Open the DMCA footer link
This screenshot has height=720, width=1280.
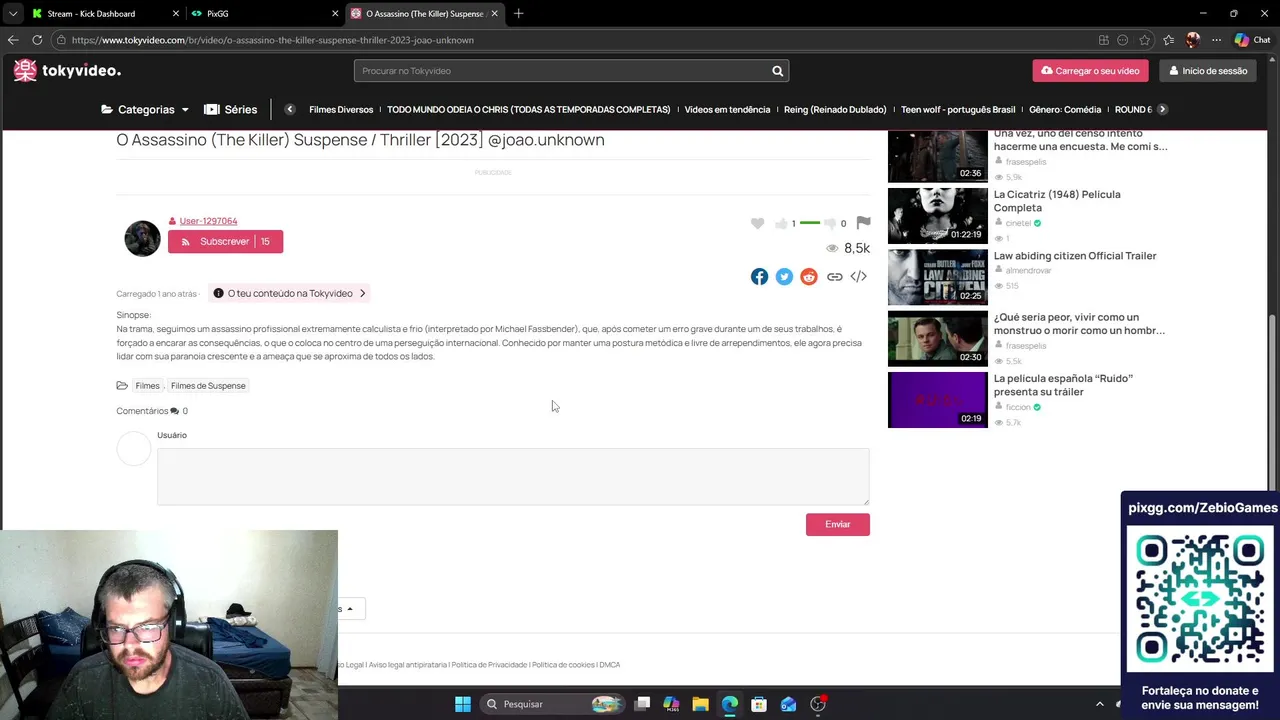[x=610, y=665]
